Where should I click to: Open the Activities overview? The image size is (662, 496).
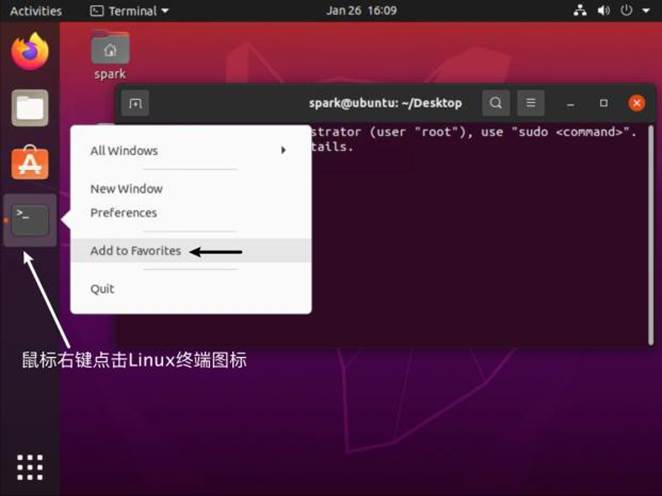click(x=36, y=11)
